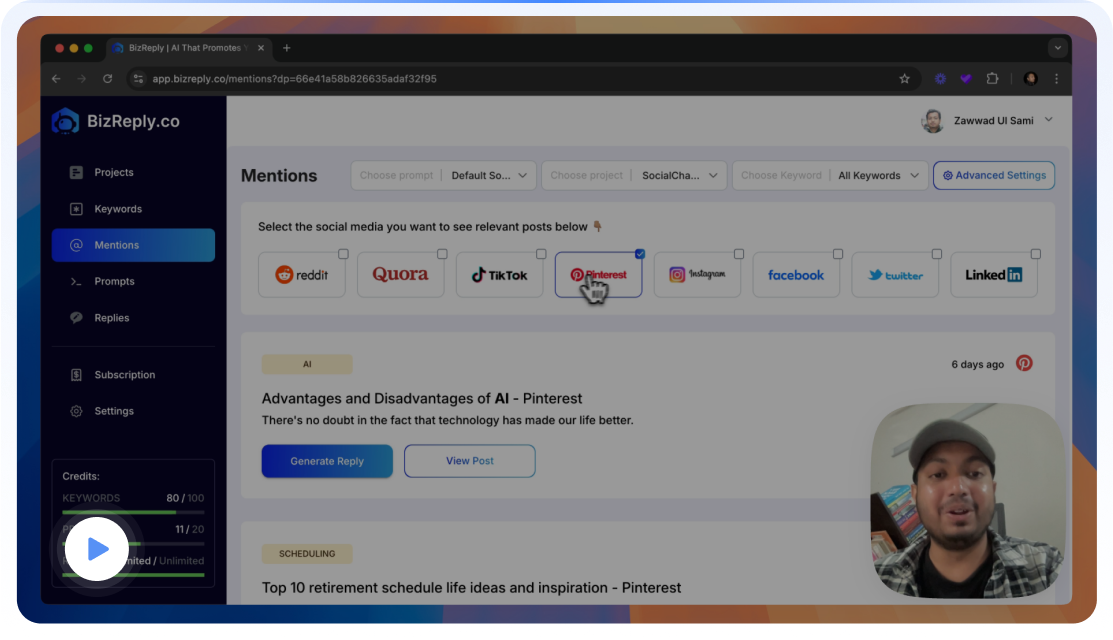Click the KEYWORDS credits progress bar

pos(133,512)
